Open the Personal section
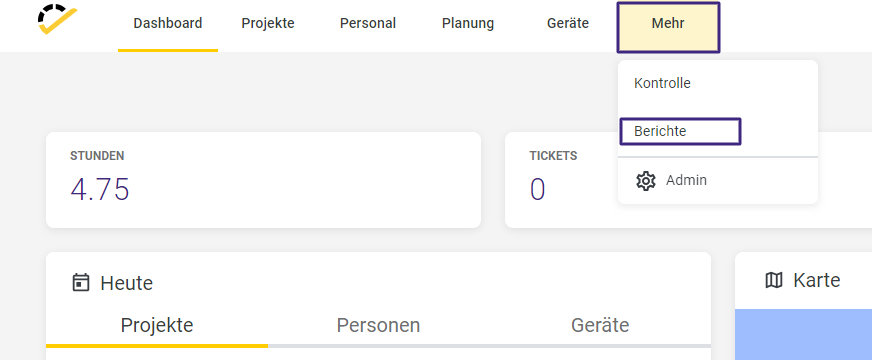872x360 pixels. pyautogui.click(x=368, y=23)
